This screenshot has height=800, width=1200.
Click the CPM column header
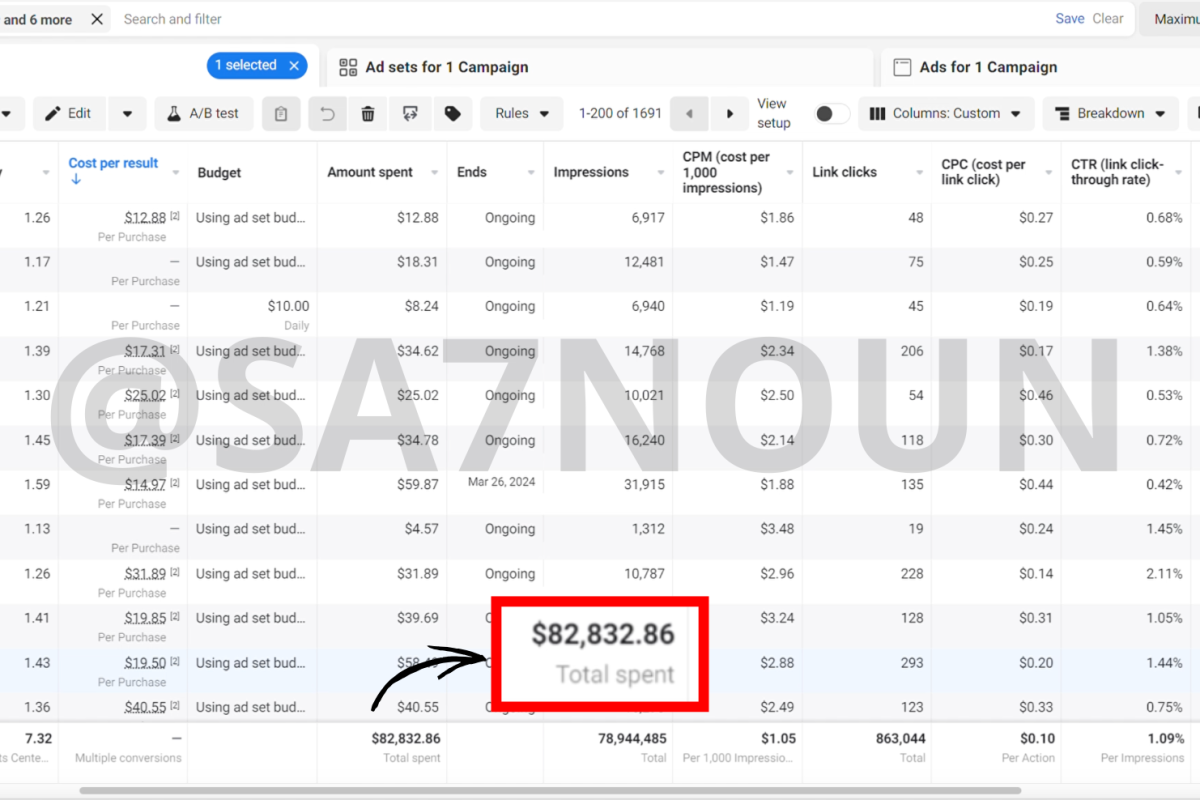click(x=726, y=172)
